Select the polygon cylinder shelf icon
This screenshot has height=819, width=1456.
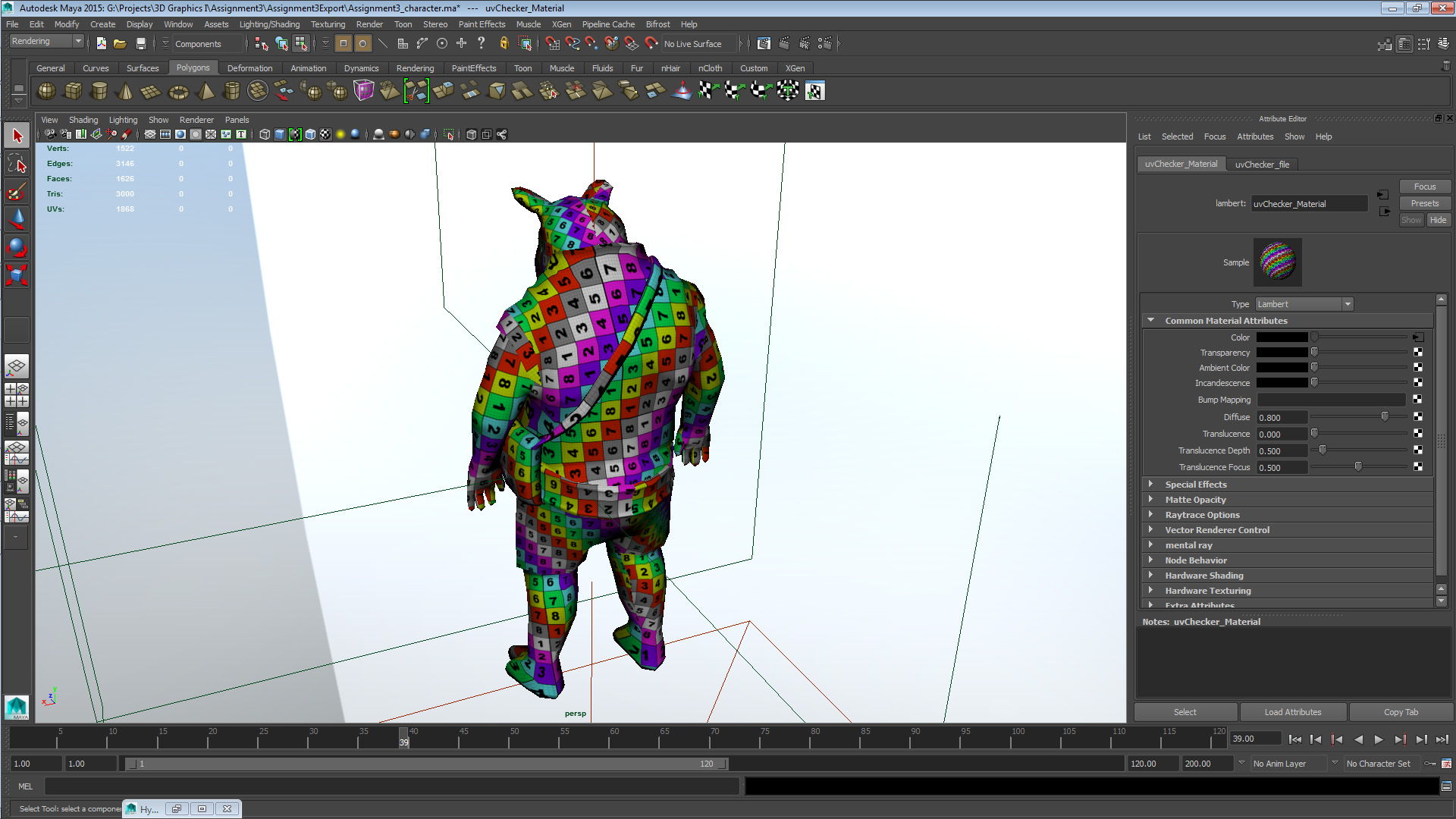[x=99, y=90]
